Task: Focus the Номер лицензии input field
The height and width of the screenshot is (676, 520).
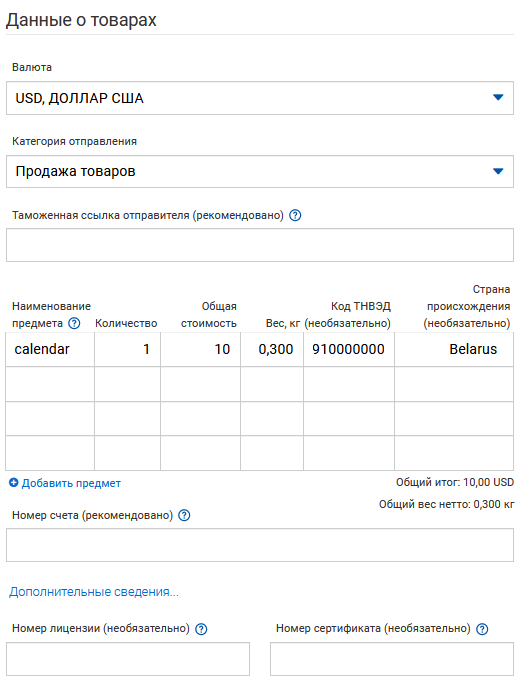Action: pyautogui.click(x=128, y=659)
